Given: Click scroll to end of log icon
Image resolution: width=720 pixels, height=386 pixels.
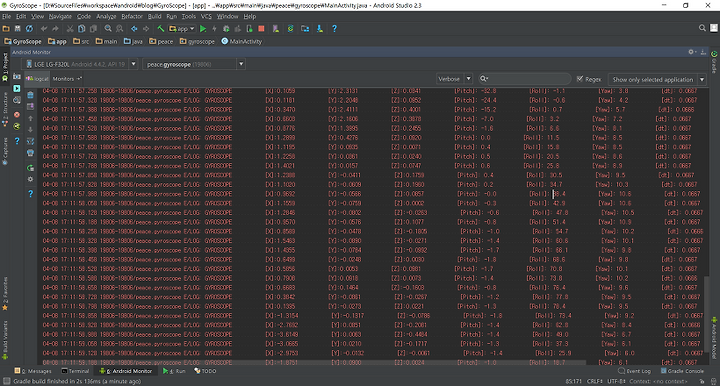Looking at the screenshot, I should coord(30,106).
